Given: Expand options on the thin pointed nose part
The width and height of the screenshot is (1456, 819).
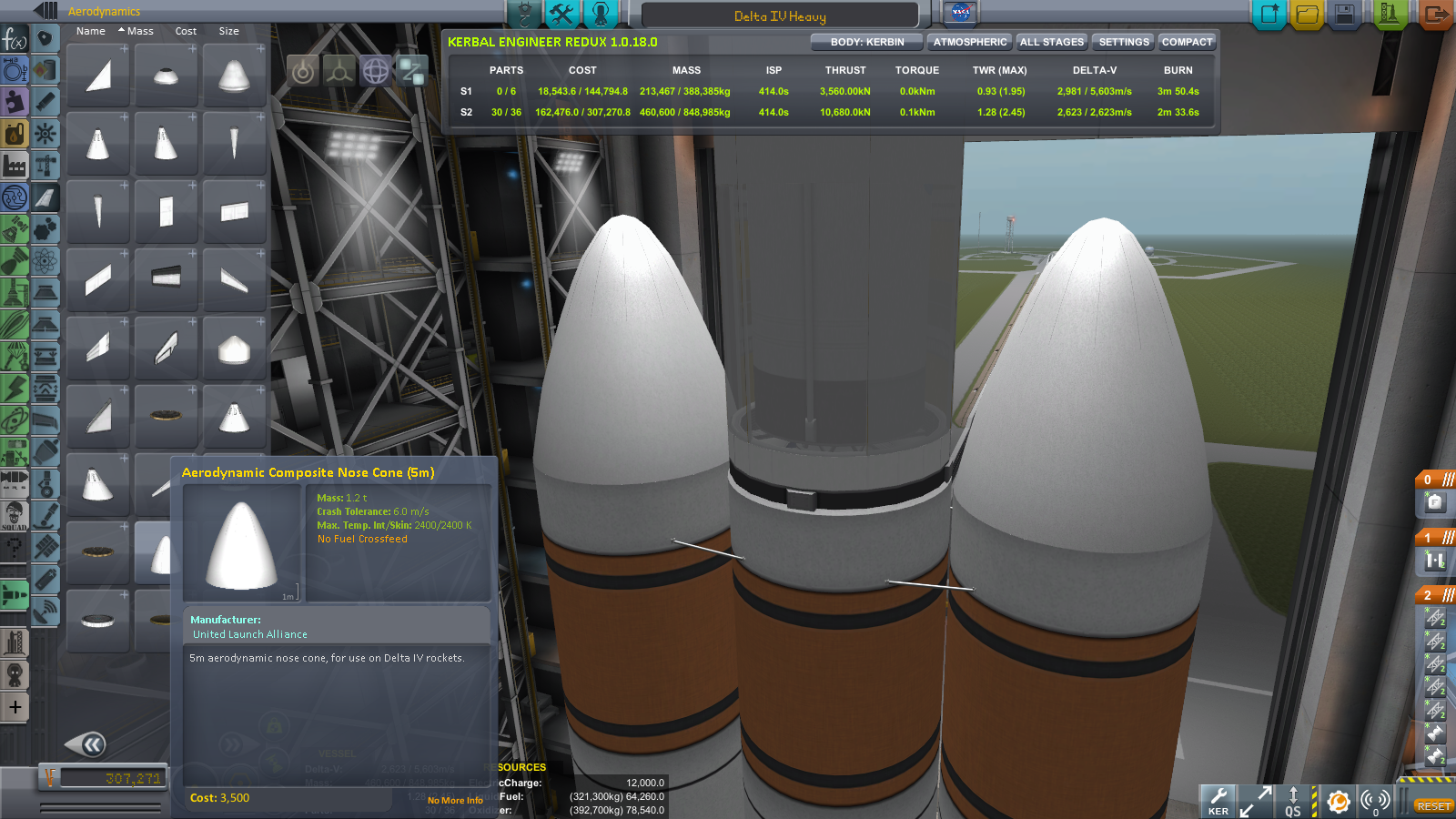Looking at the screenshot, I should click(x=260, y=117).
